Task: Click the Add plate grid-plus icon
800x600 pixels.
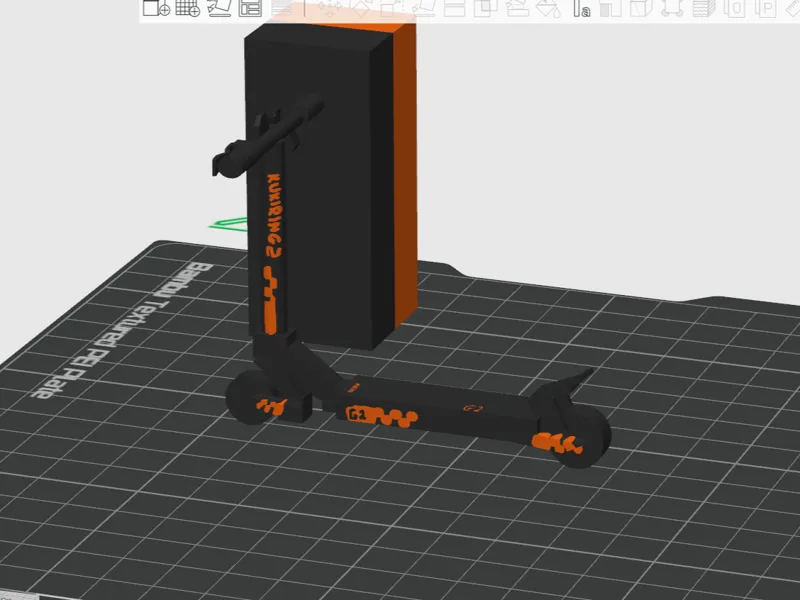Action: tap(187, 8)
